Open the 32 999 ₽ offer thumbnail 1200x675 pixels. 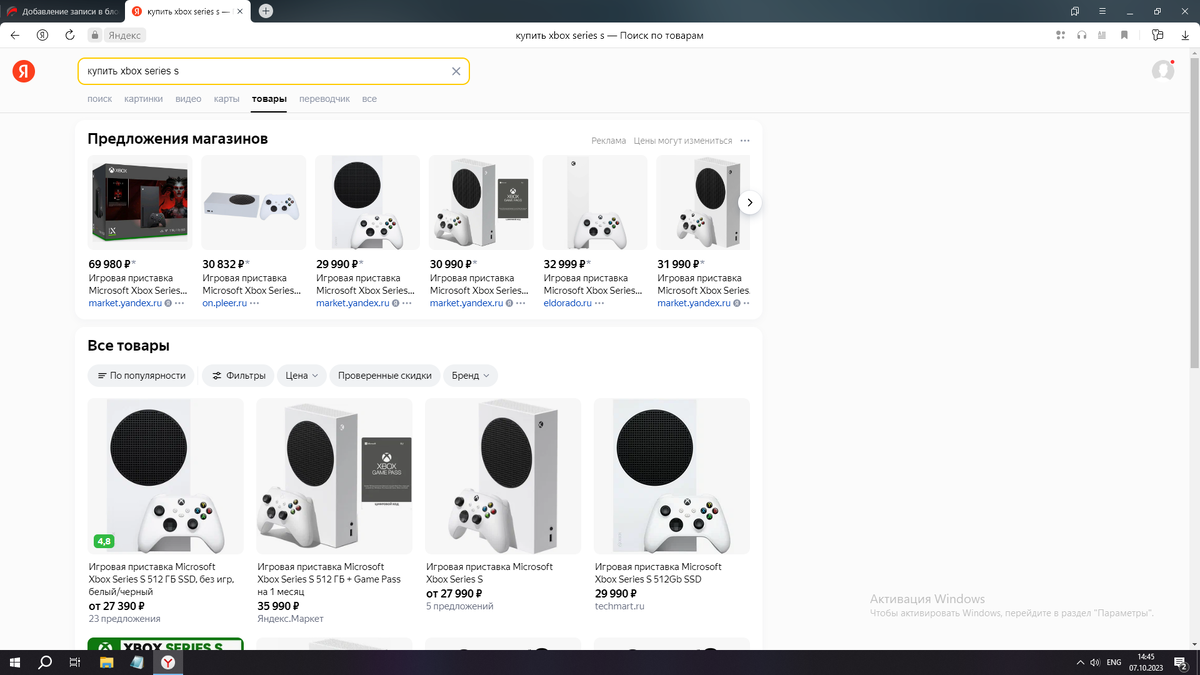(595, 202)
